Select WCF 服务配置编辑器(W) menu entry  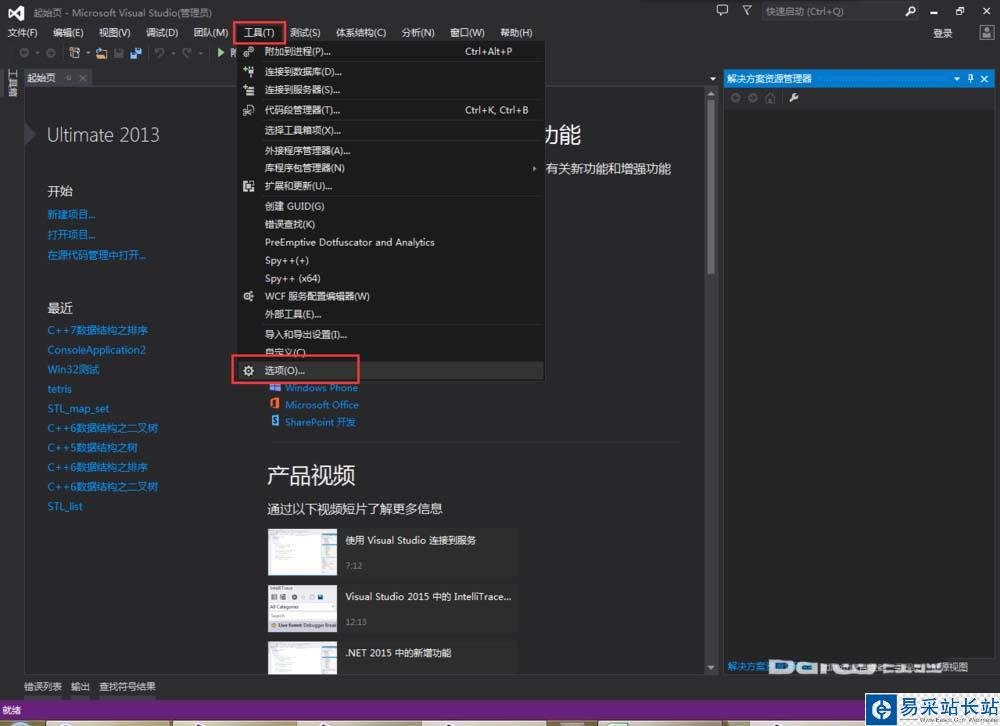(391, 297)
